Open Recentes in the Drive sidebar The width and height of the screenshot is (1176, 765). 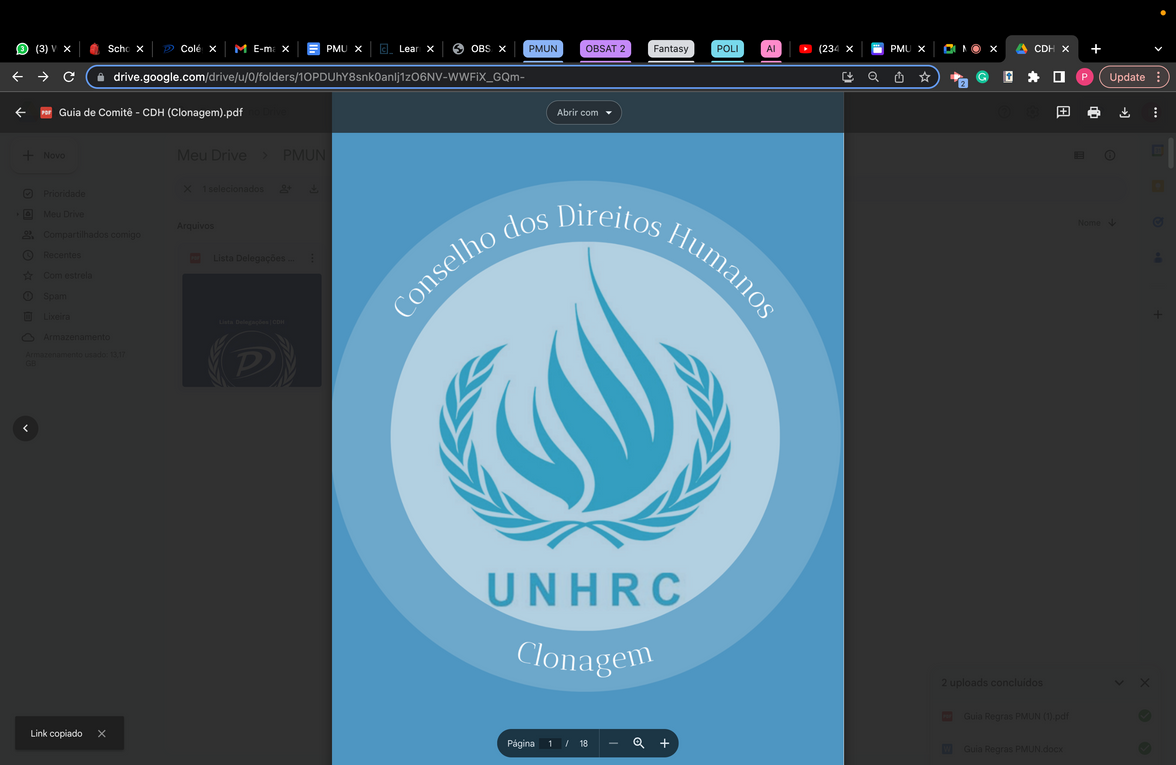62,255
